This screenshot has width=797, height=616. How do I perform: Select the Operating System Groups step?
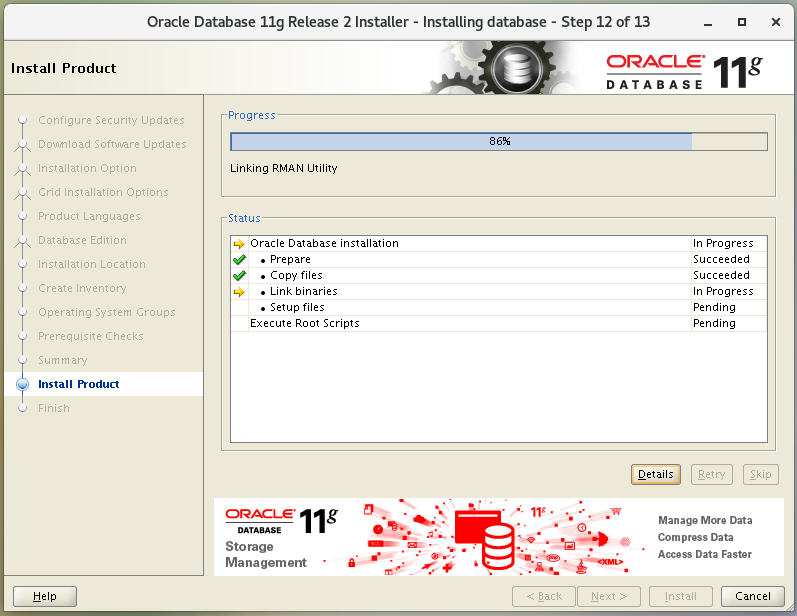click(x=107, y=312)
